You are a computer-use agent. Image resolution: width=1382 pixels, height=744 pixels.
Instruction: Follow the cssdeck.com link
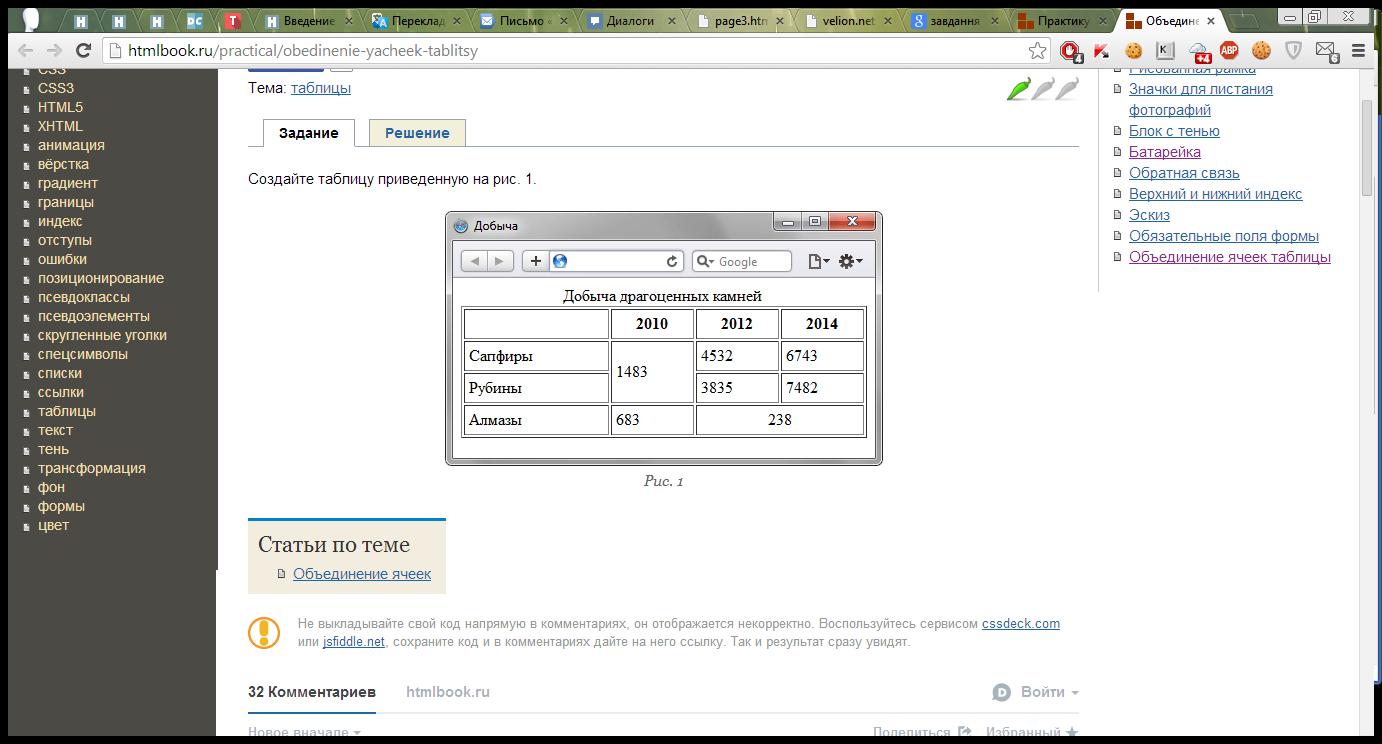tap(1021, 623)
